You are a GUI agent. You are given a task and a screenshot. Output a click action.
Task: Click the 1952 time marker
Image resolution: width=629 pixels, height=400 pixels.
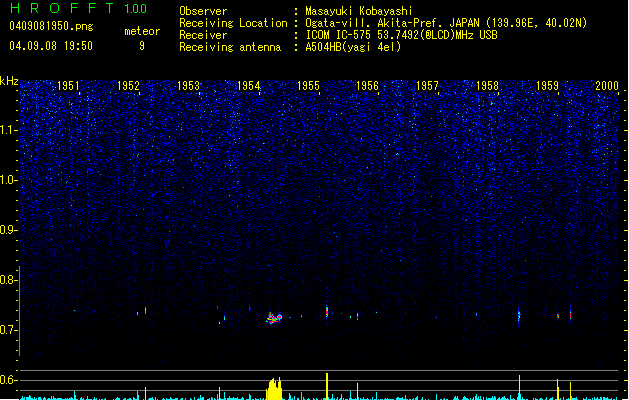point(128,86)
